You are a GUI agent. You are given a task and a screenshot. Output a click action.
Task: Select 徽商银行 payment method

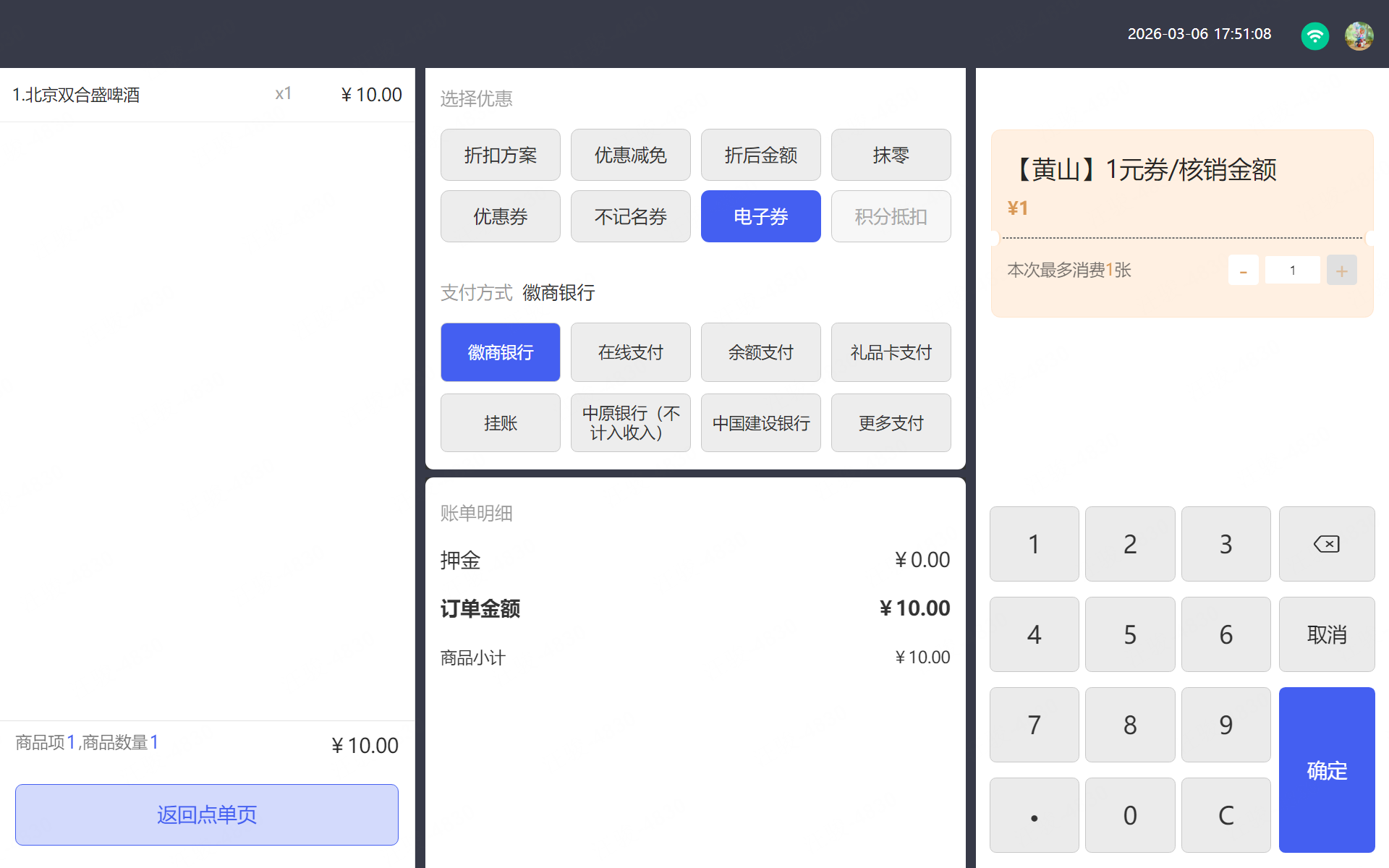pyautogui.click(x=500, y=352)
